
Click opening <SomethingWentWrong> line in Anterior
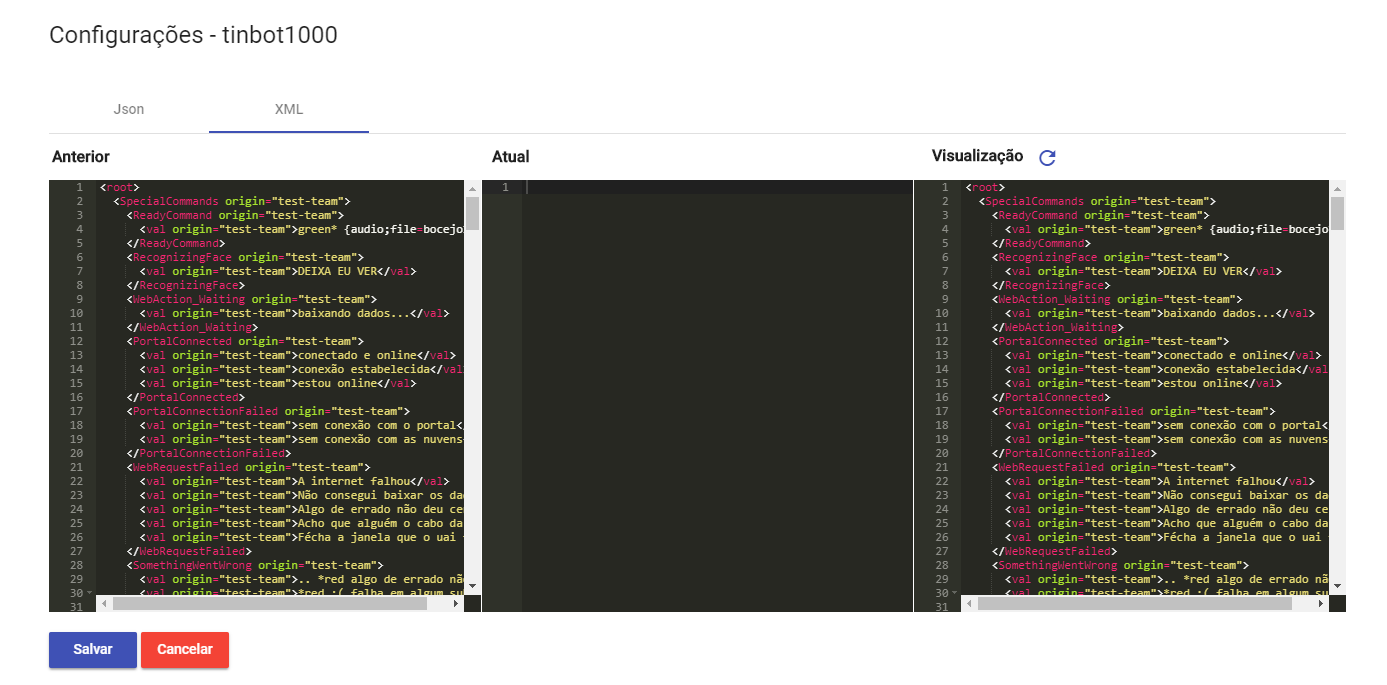click(x=254, y=565)
